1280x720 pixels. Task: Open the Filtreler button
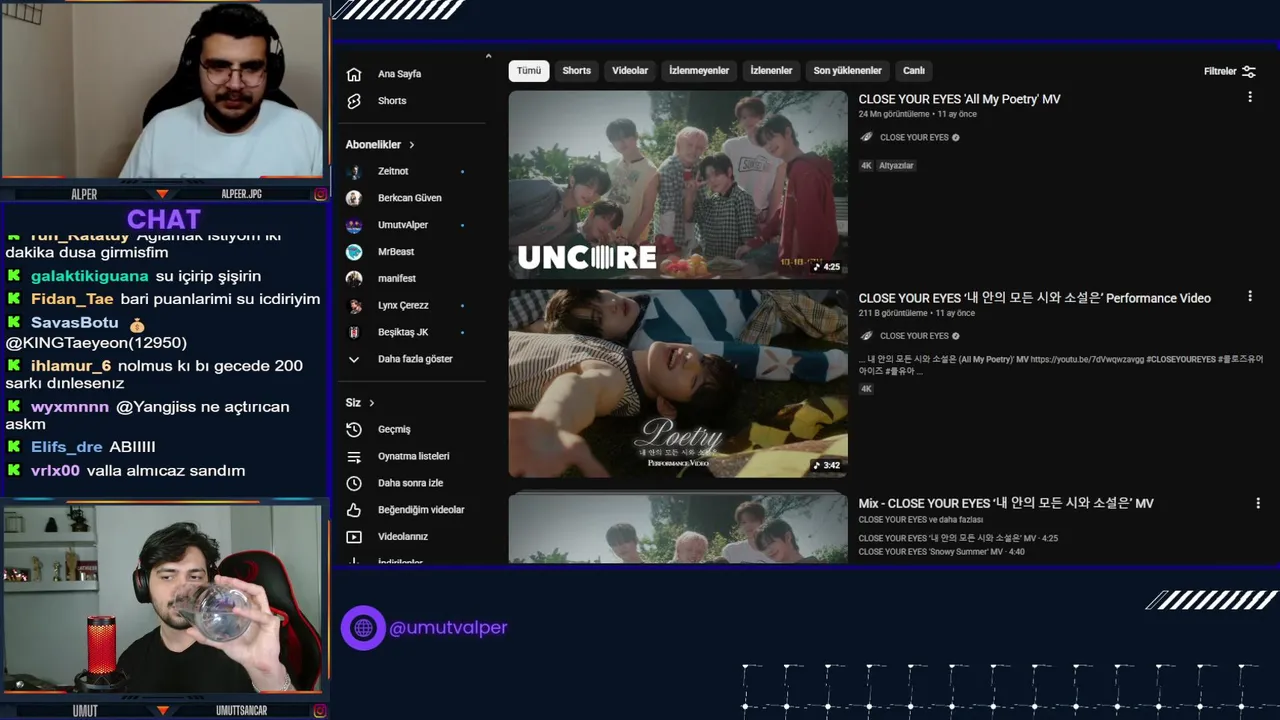click(1230, 71)
